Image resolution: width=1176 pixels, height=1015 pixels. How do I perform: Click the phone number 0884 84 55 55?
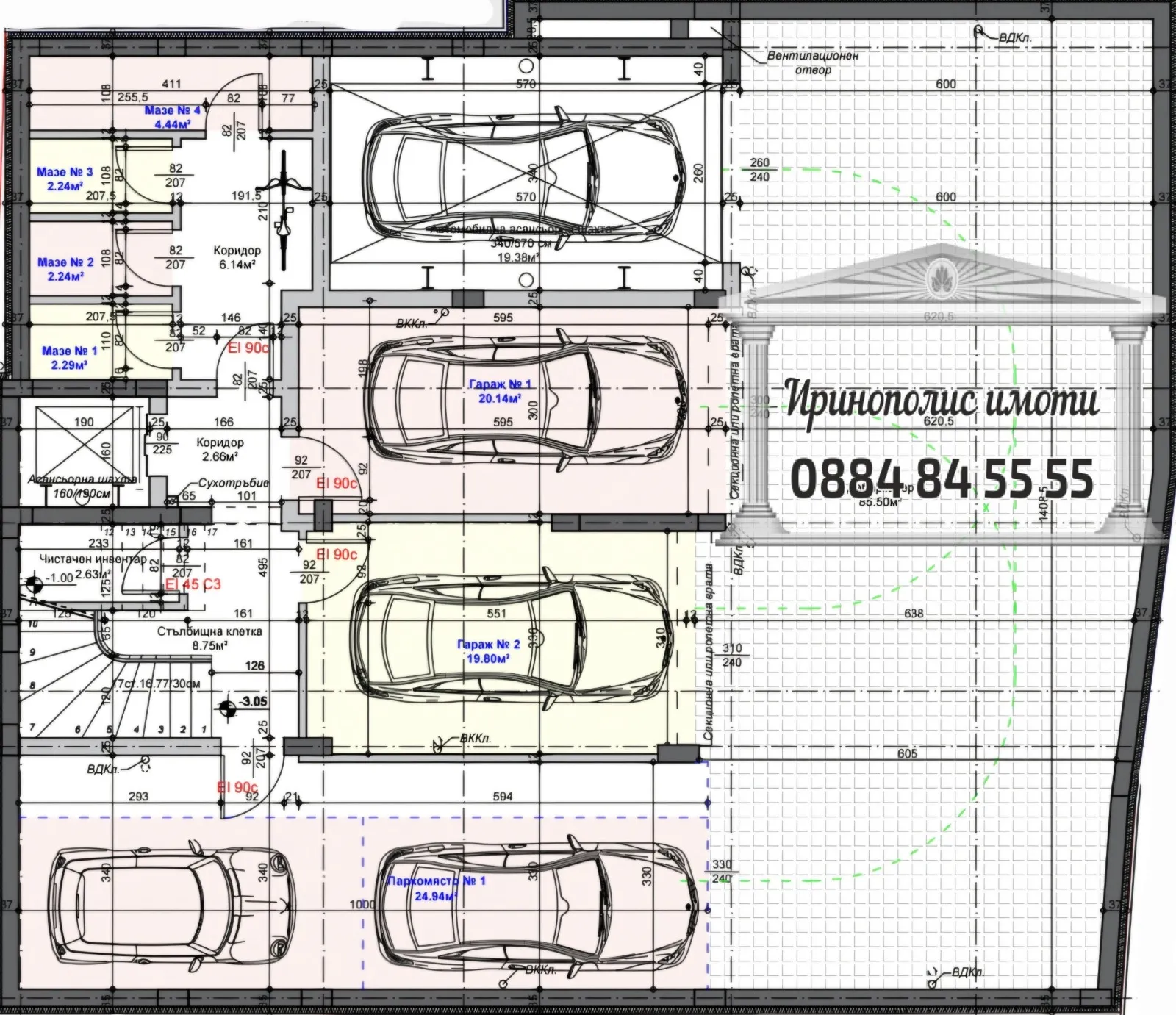point(942,478)
